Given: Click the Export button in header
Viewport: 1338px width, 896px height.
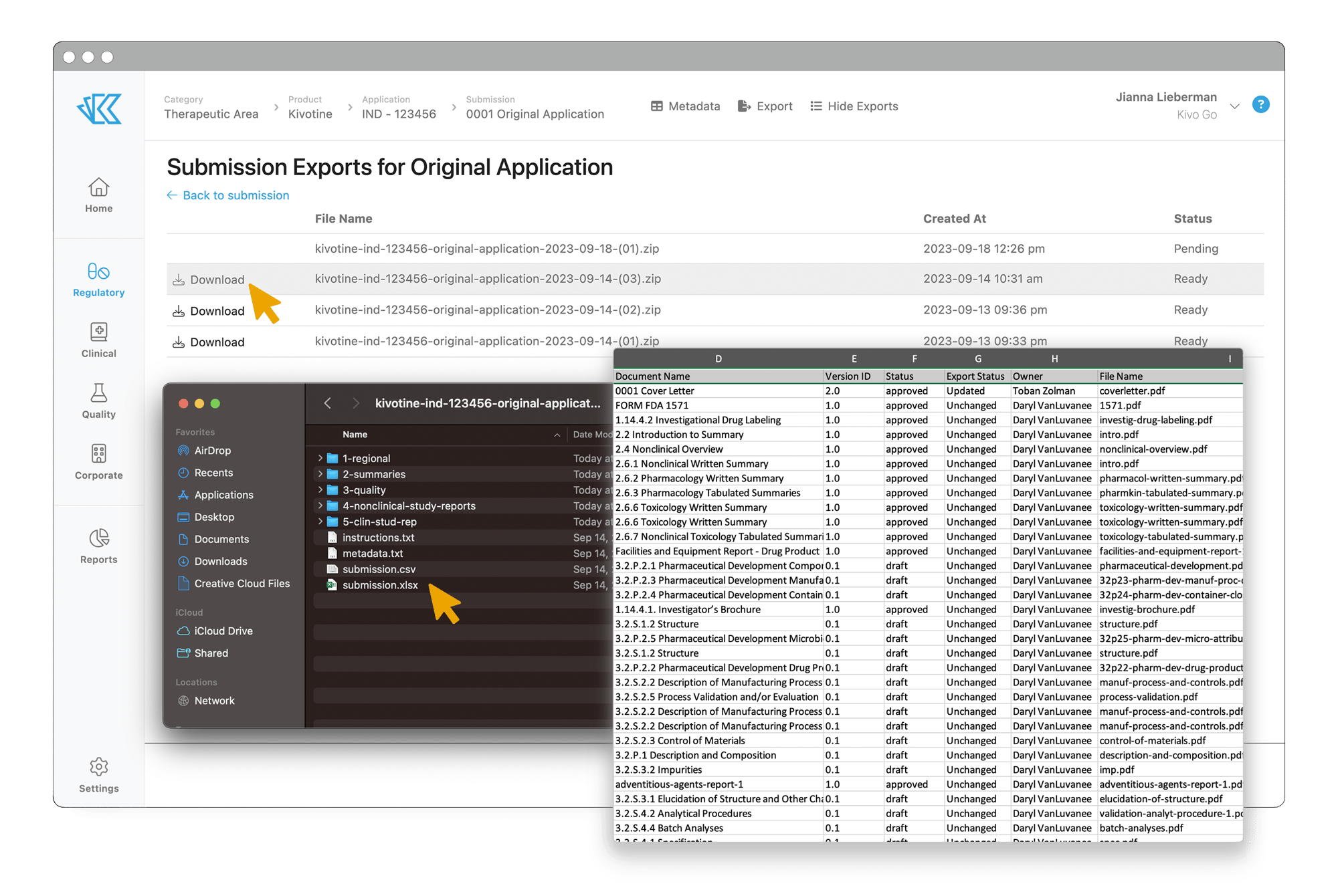Looking at the screenshot, I should (765, 106).
